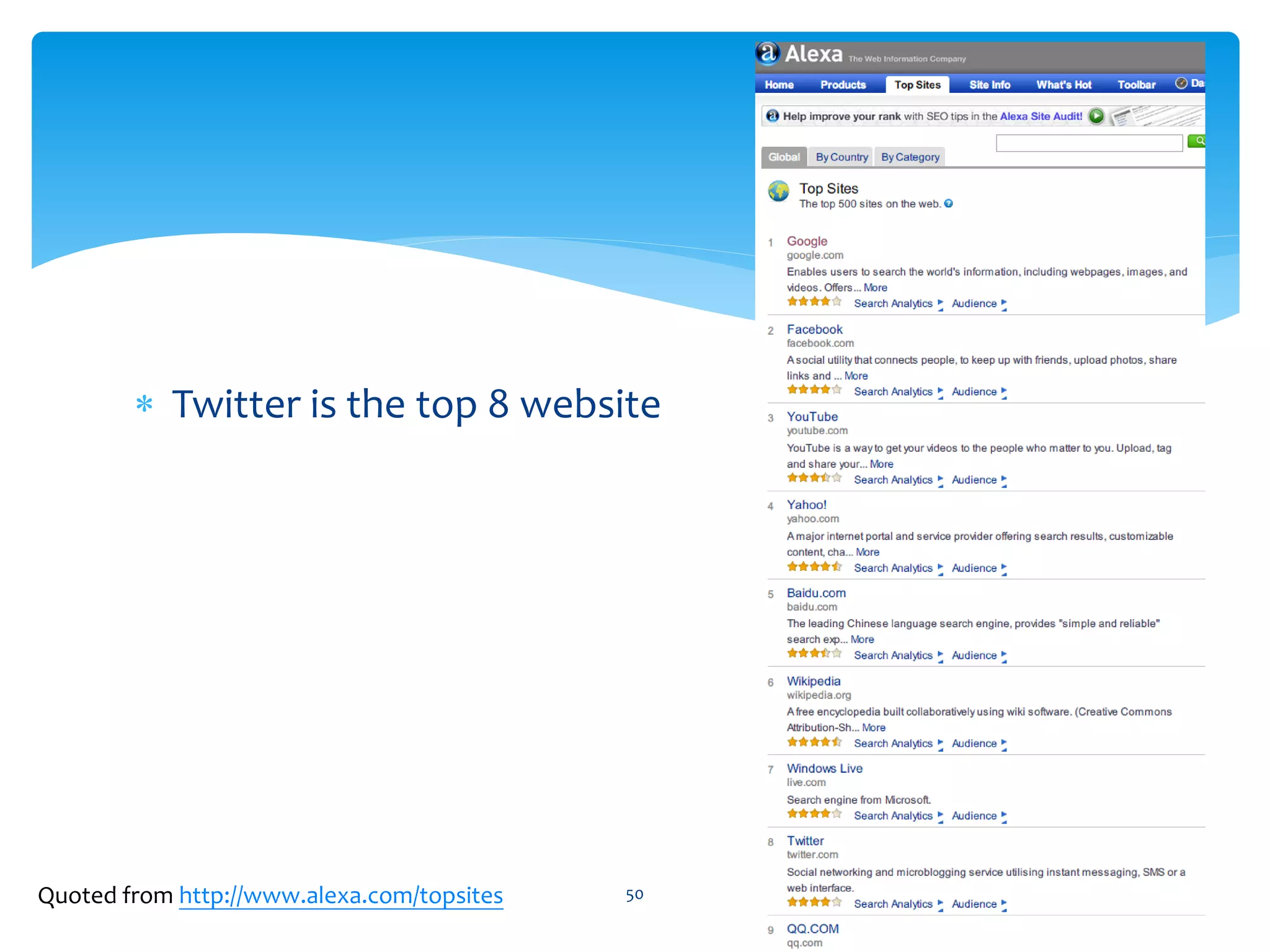
Task: Open the Yahoo! site title link
Action: (806, 505)
